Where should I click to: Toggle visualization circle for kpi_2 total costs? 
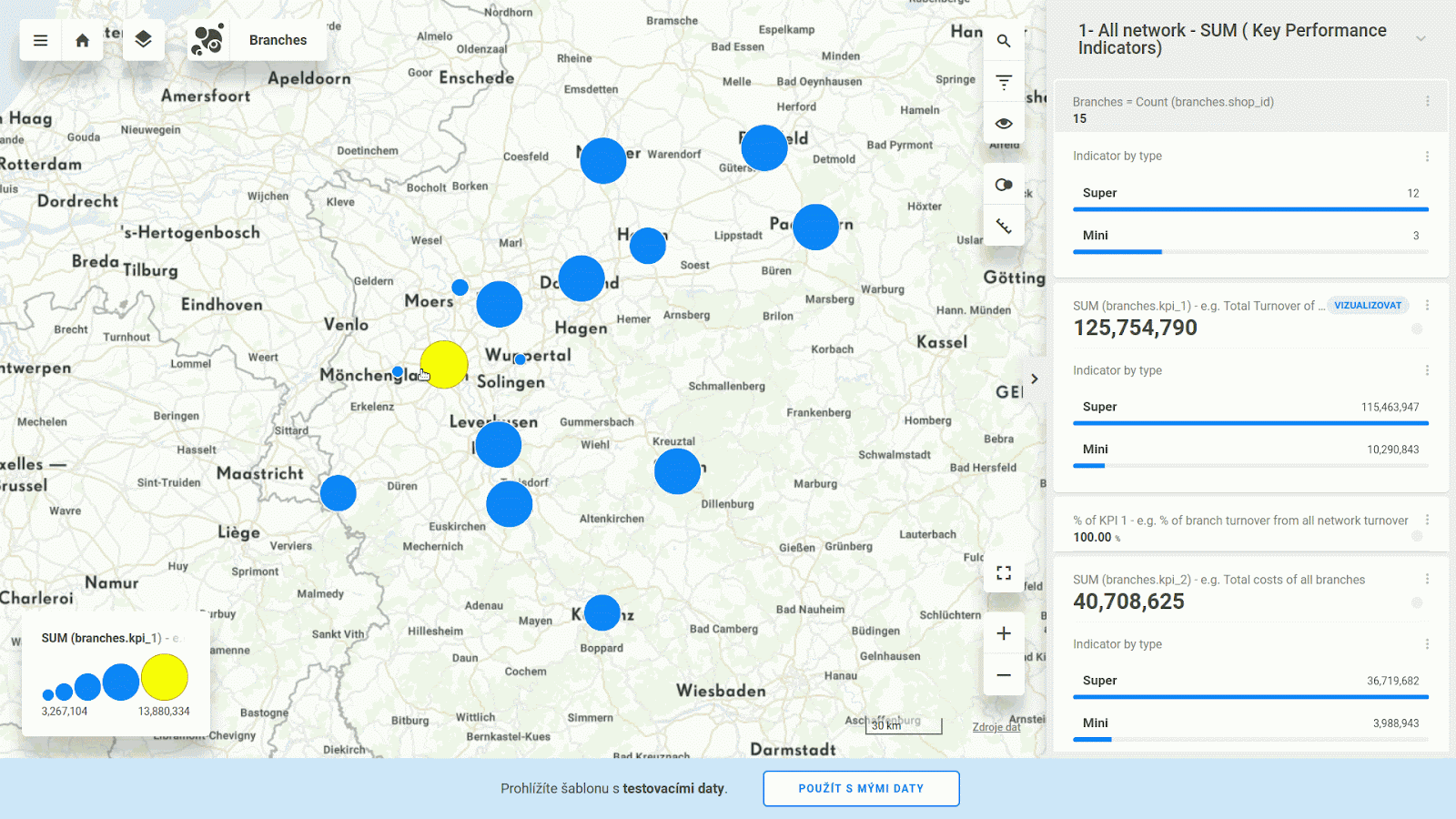pyautogui.click(x=1417, y=602)
